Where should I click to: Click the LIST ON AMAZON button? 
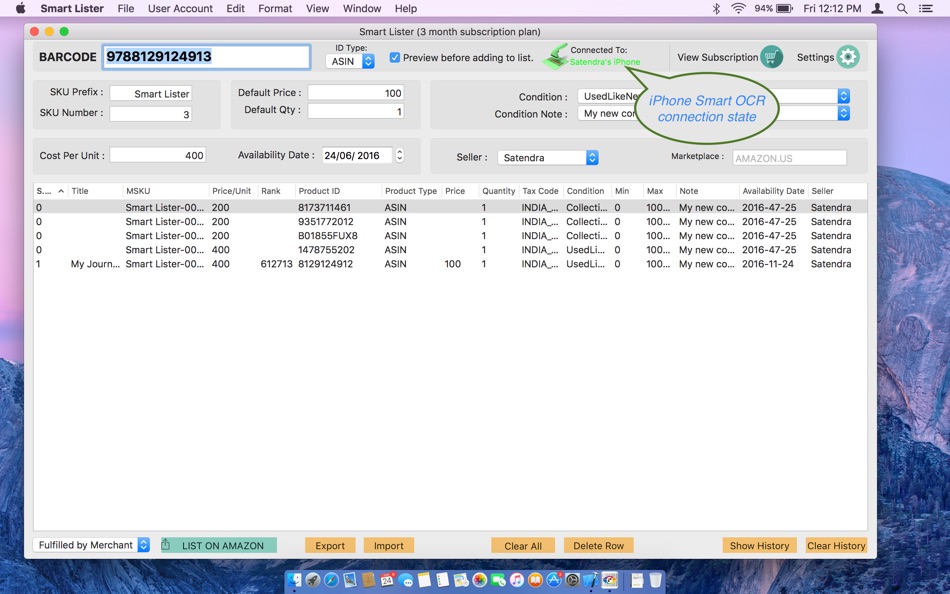[219, 546]
